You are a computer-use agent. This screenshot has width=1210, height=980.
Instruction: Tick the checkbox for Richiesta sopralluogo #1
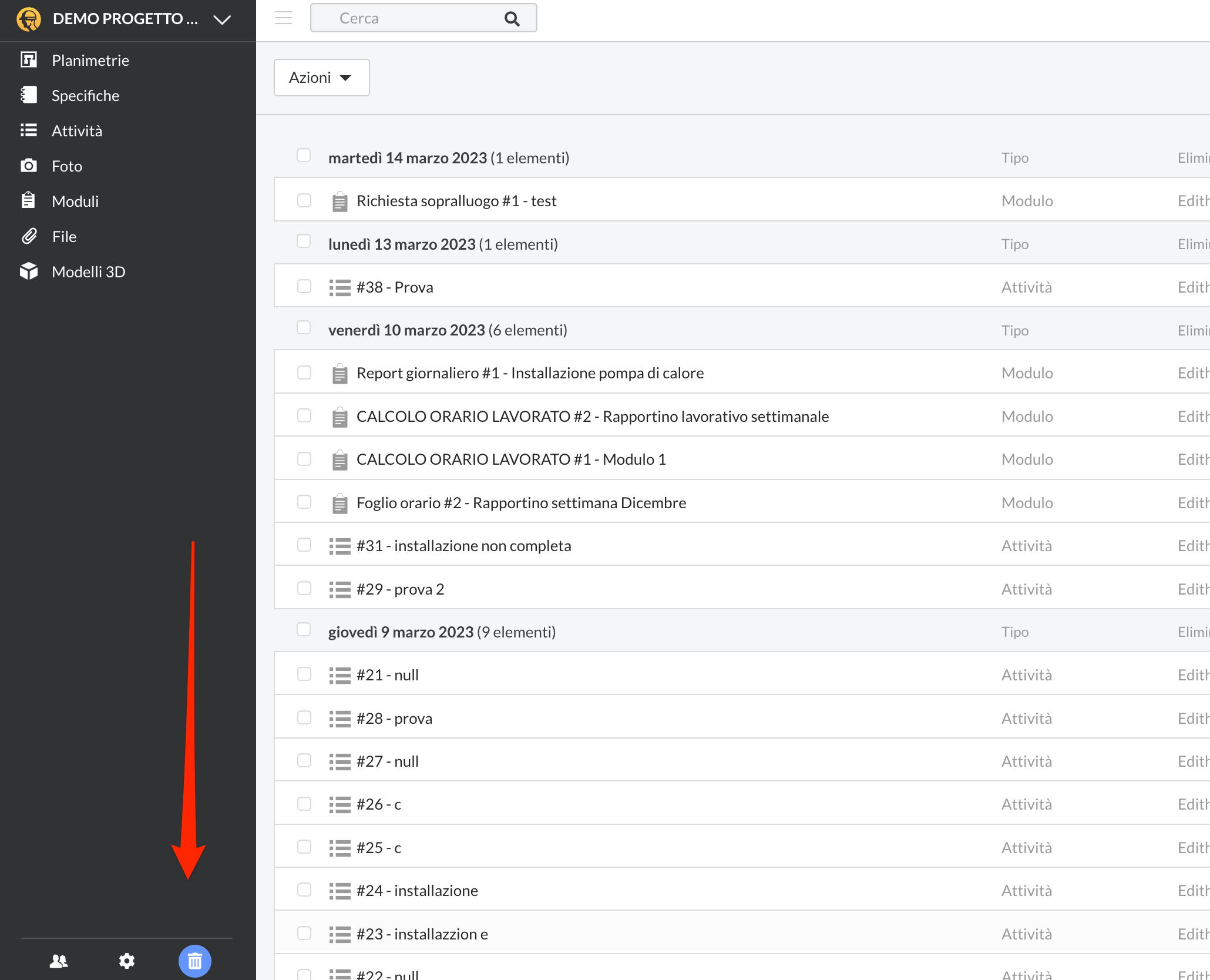click(304, 201)
